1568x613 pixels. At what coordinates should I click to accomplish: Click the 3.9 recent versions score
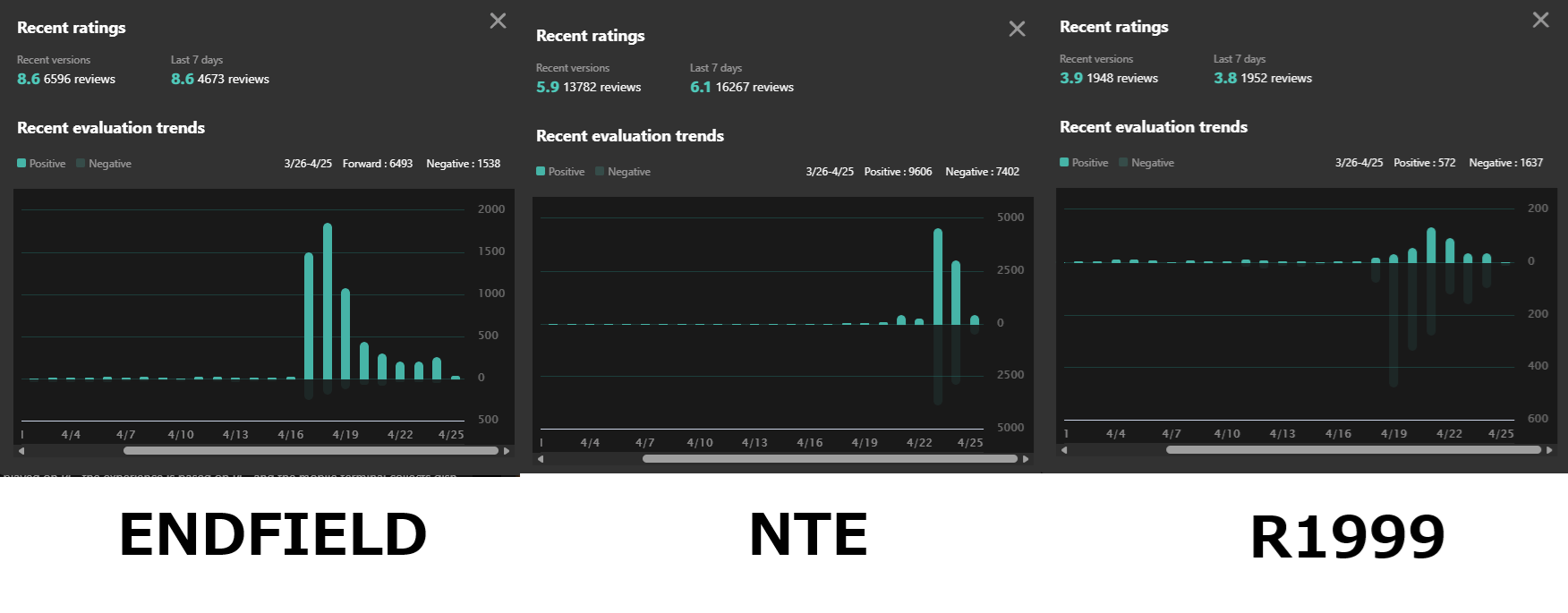click(x=1071, y=79)
